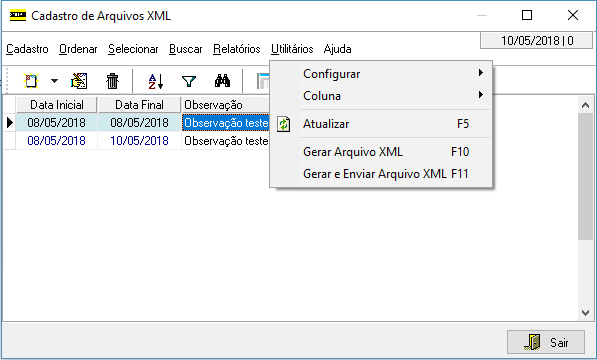Open the Ordenar menu
The width and height of the screenshot is (597, 360).
point(78,49)
